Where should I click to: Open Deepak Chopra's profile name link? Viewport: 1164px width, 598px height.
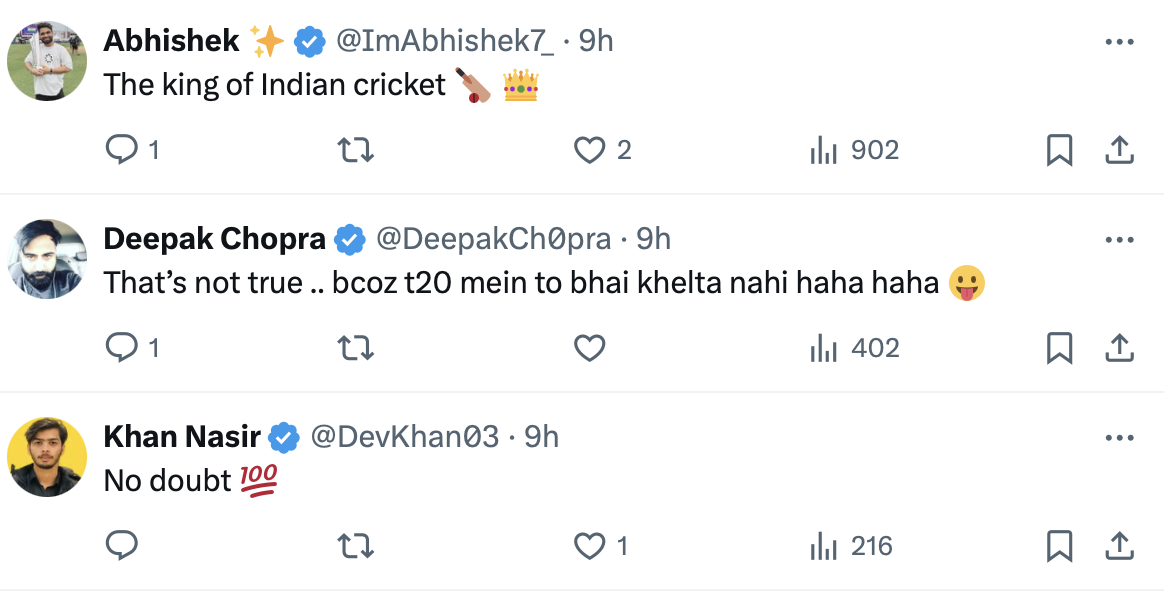(214, 239)
